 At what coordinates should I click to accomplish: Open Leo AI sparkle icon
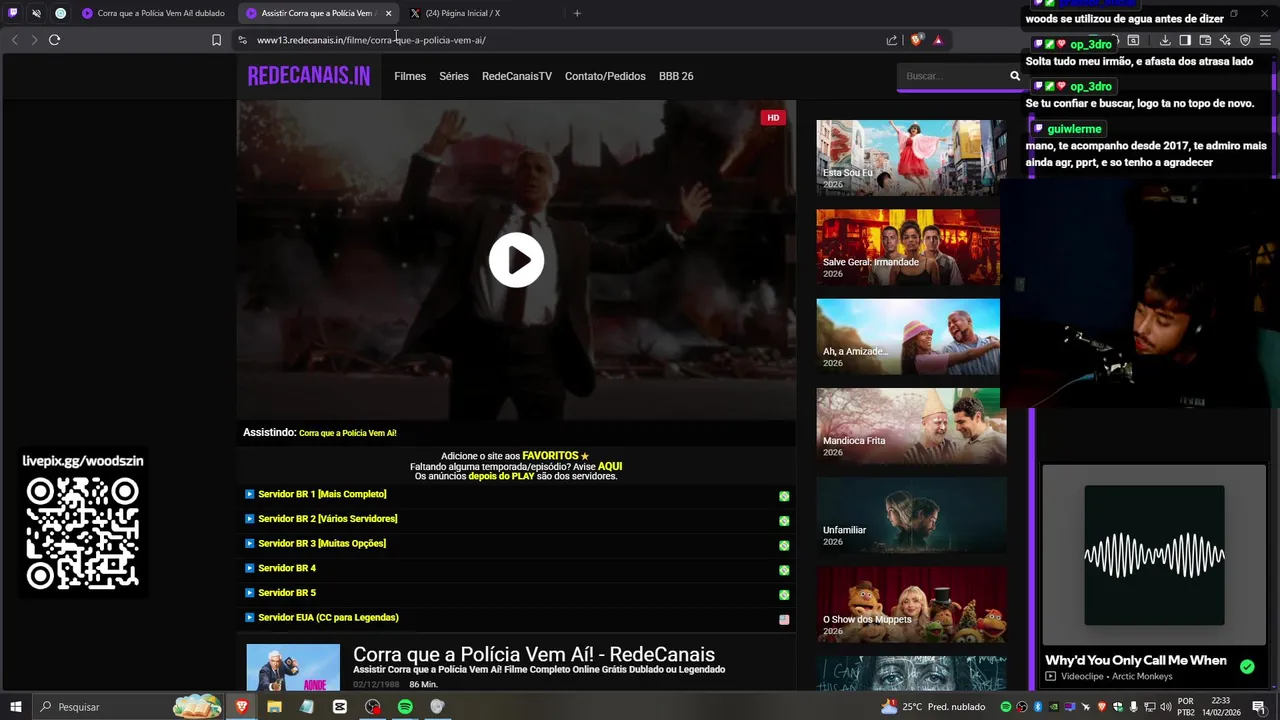tap(1225, 40)
